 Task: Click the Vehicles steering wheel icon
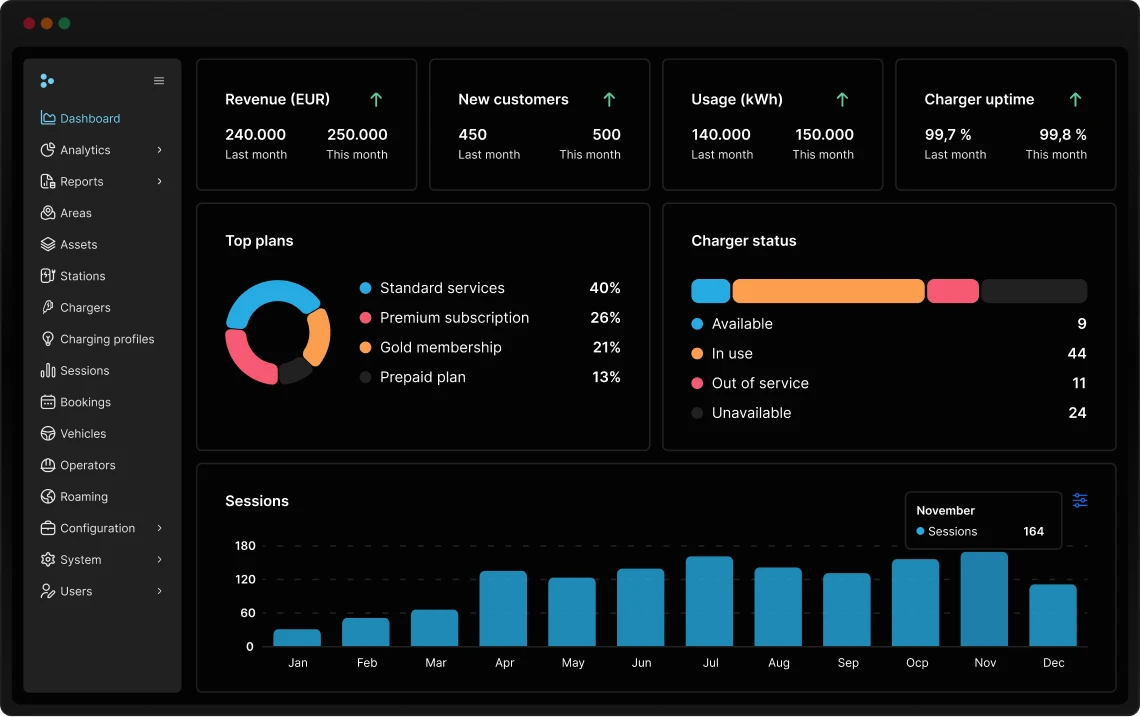pyautogui.click(x=48, y=433)
